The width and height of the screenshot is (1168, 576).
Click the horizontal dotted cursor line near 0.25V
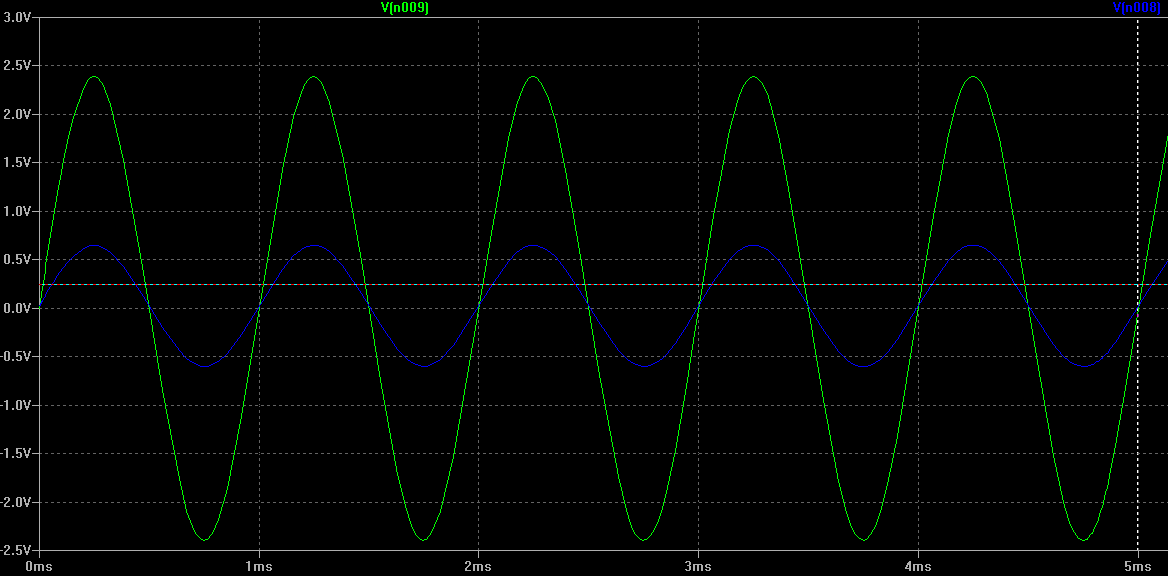588,285
